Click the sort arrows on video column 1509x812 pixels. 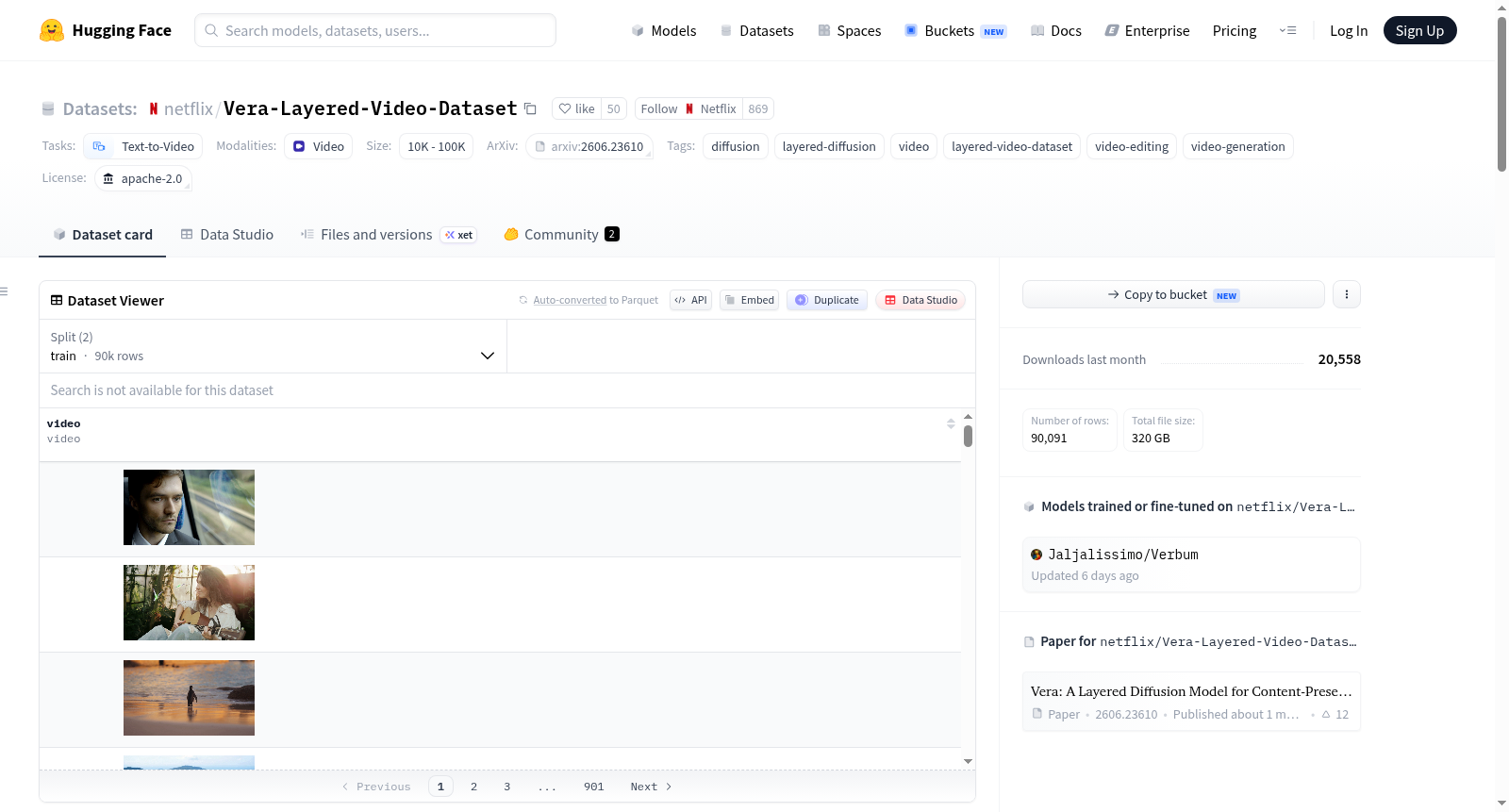pos(951,423)
